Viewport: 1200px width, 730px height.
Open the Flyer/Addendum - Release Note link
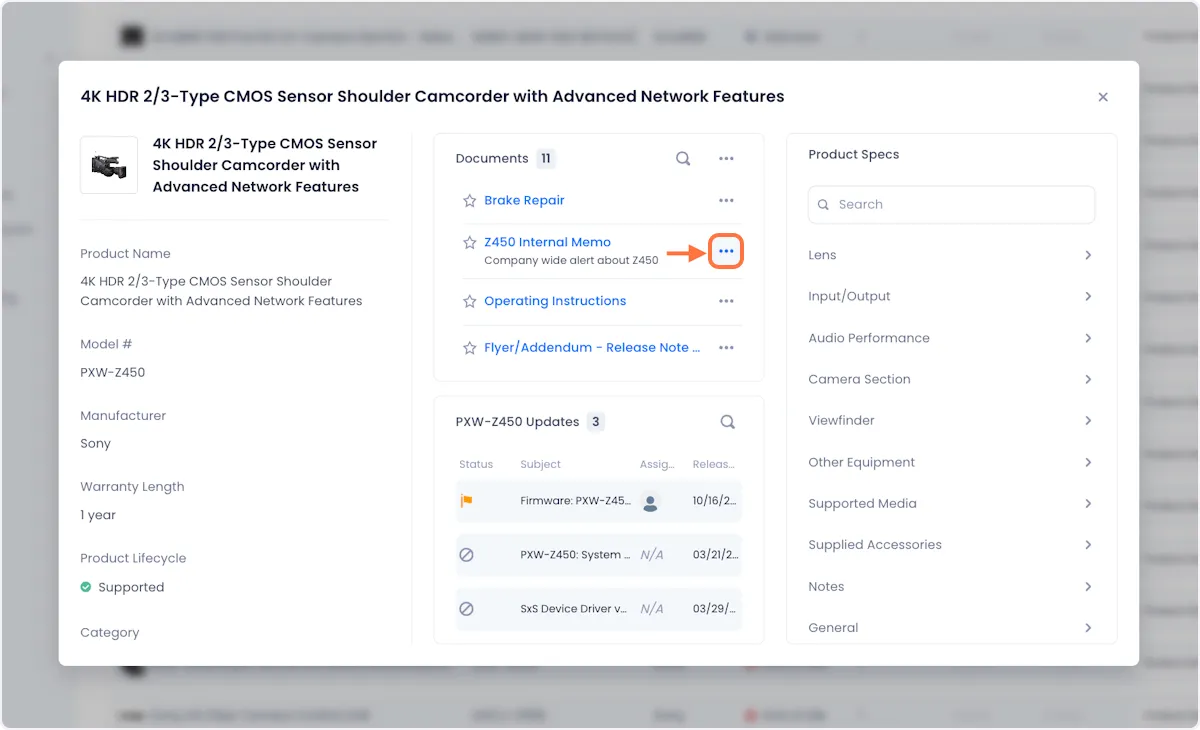(x=592, y=348)
